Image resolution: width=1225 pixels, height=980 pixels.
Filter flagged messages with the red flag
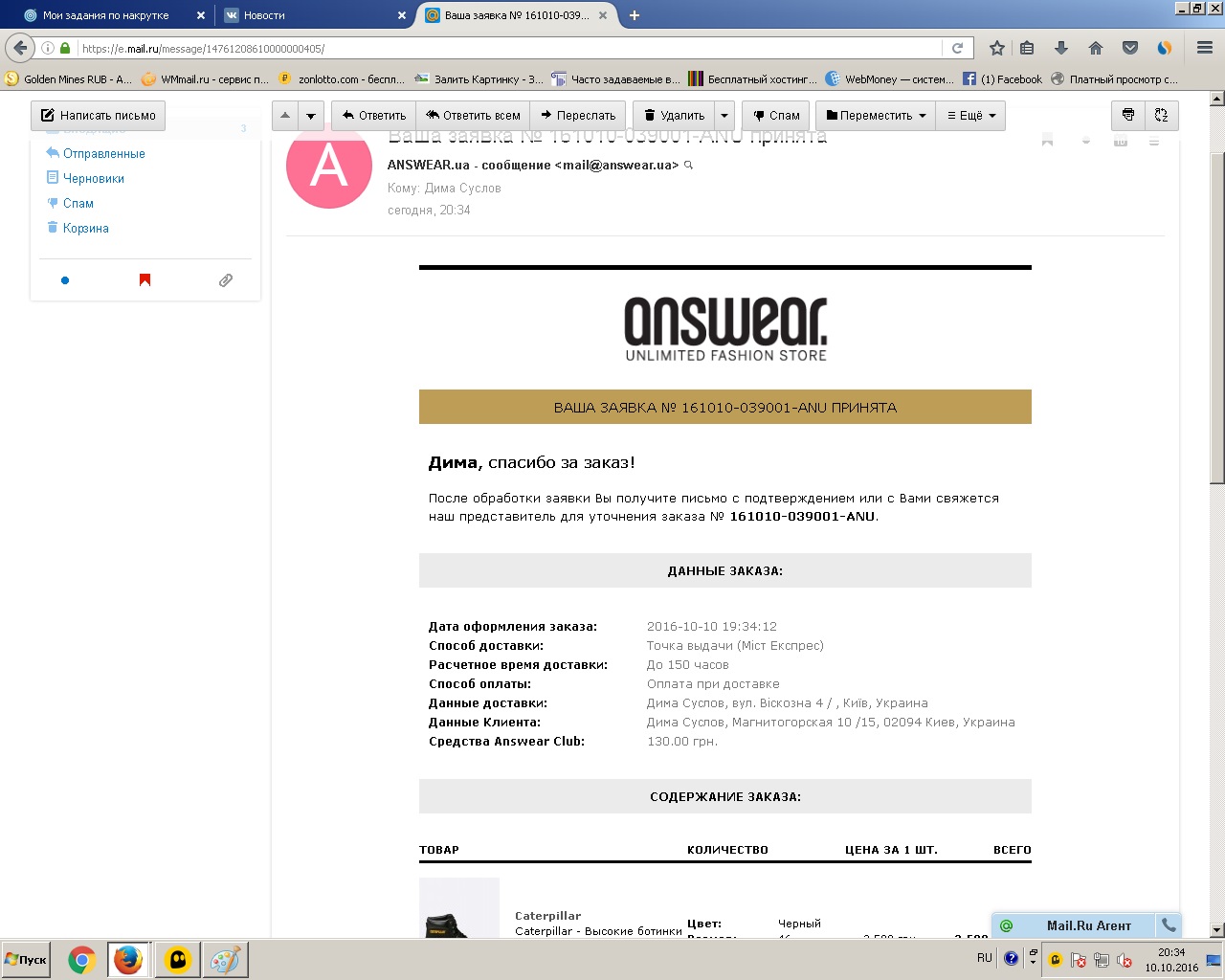click(145, 280)
